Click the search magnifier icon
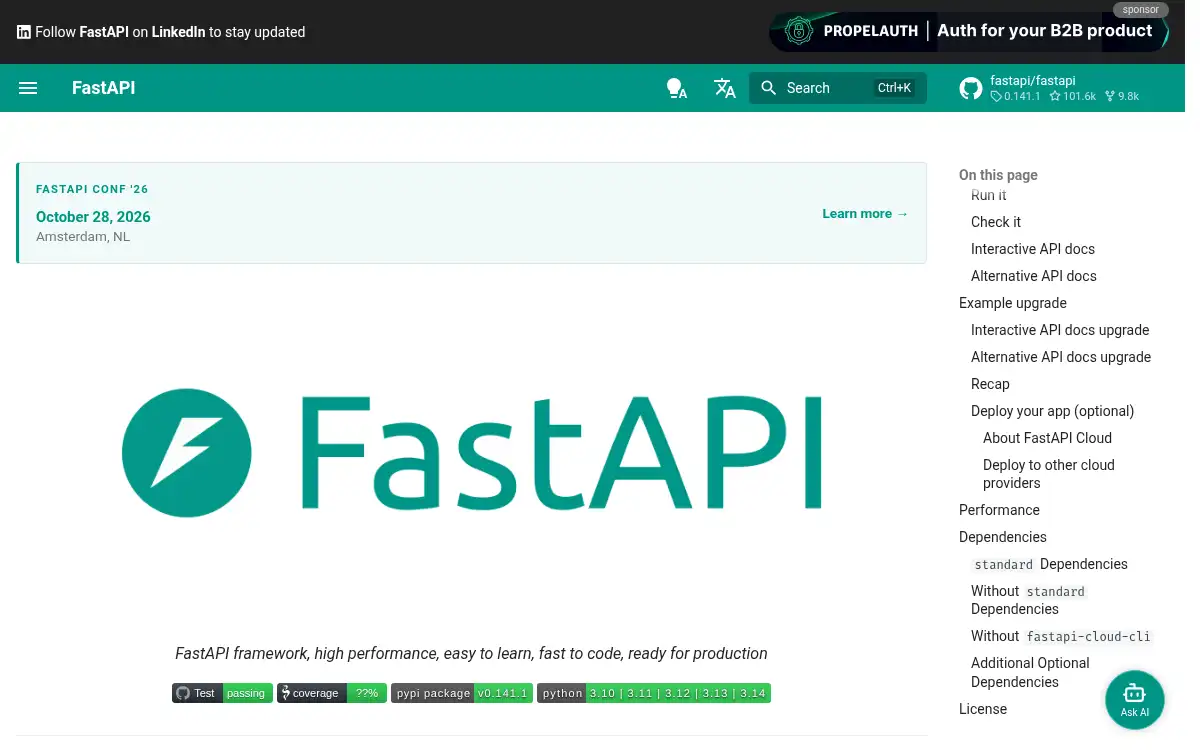Image resolution: width=1200 pixels, height=750 pixels. pyautogui.click(x=768, y=88)
